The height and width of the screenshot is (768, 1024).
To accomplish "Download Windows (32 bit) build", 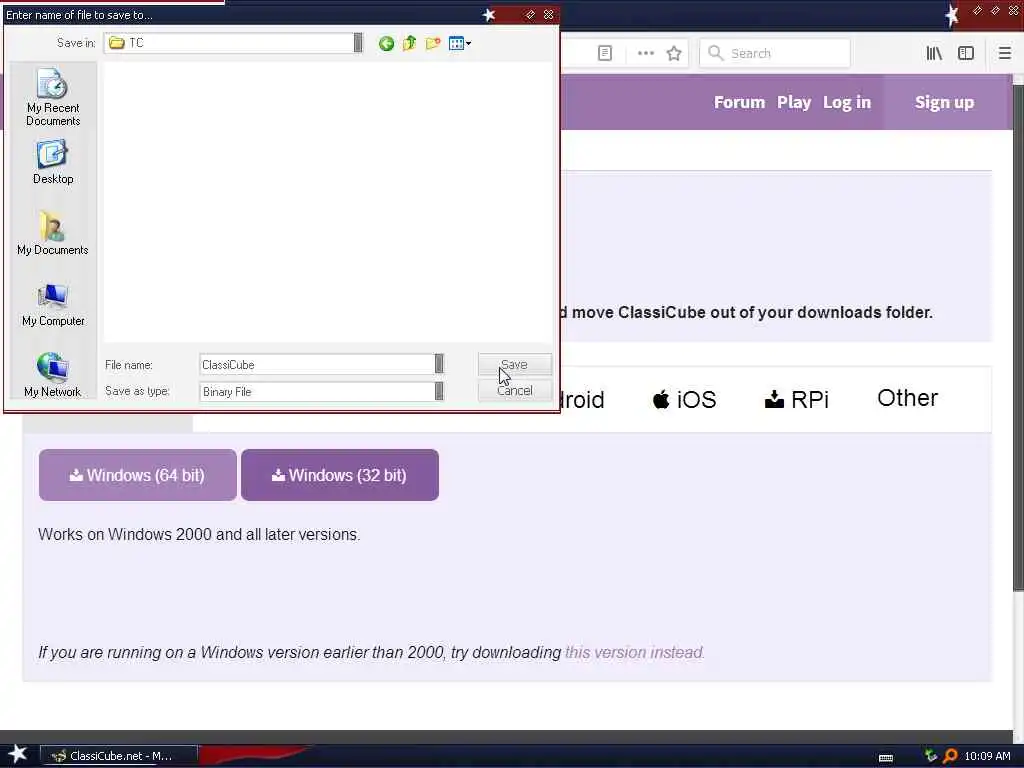I will click(x=340, y=475).
